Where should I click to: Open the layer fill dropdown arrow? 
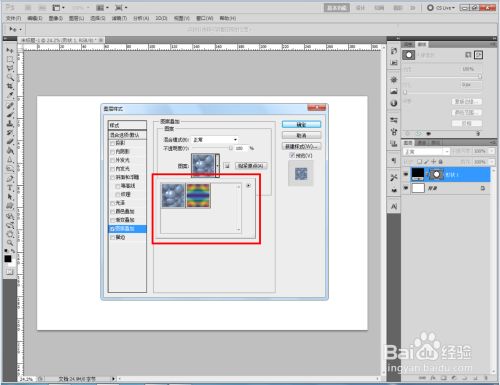click(492, 162)
